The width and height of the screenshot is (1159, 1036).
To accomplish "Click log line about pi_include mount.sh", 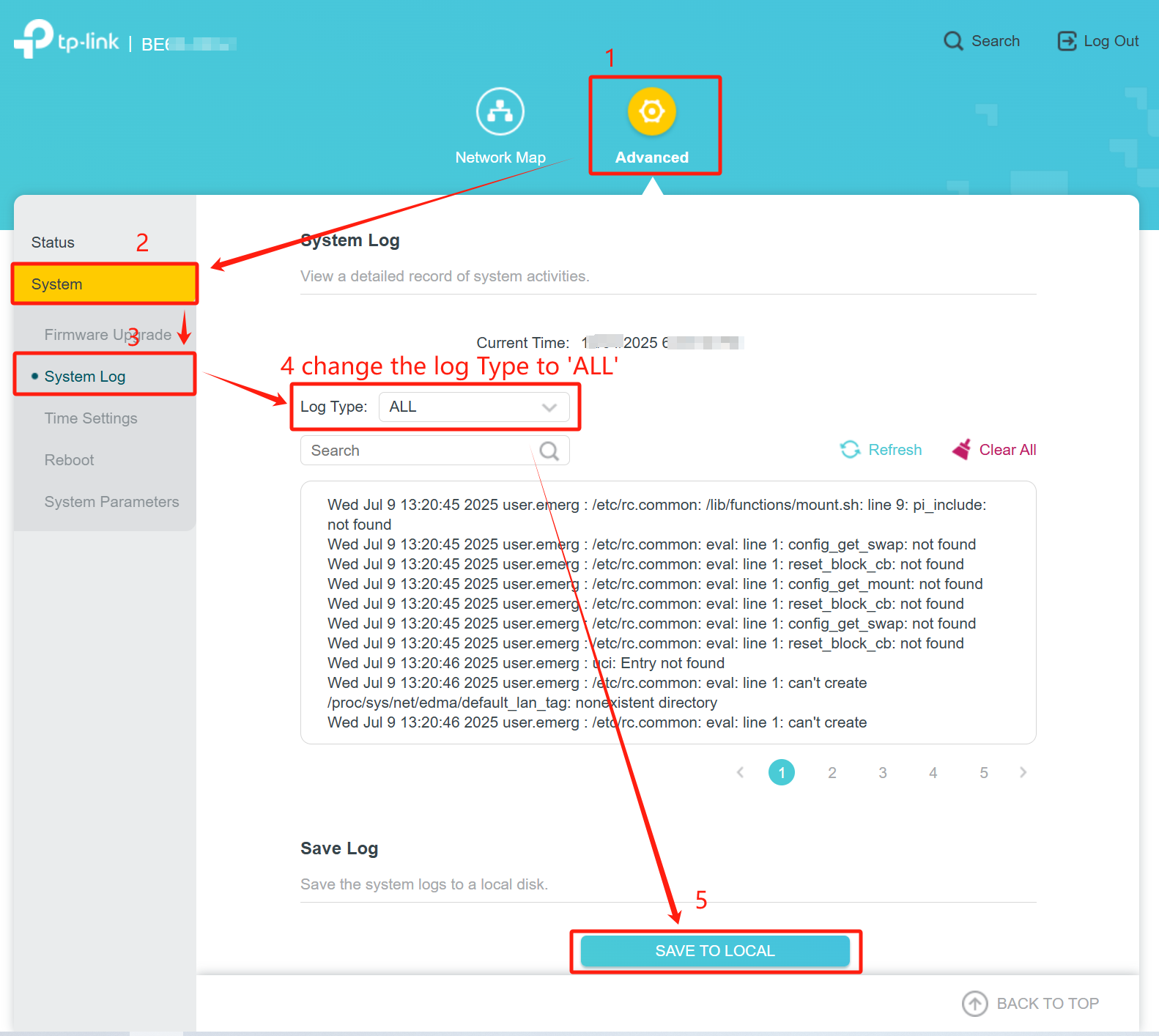I will pos(656,514).
